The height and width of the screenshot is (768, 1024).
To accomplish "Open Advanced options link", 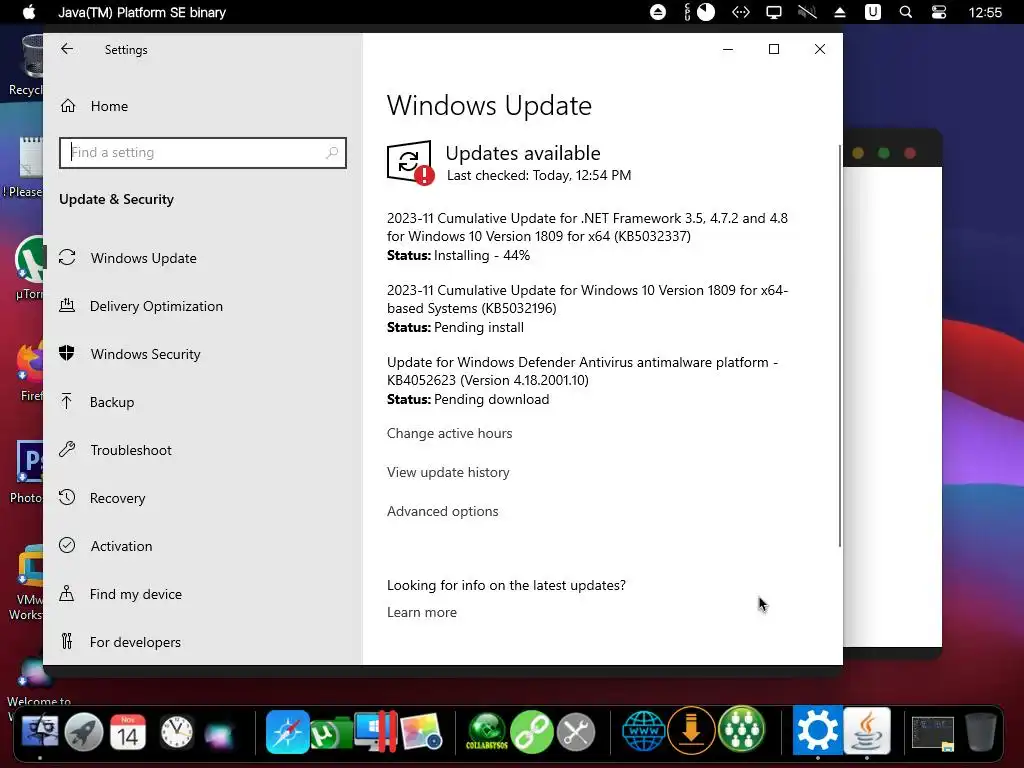I will [442, 511].
